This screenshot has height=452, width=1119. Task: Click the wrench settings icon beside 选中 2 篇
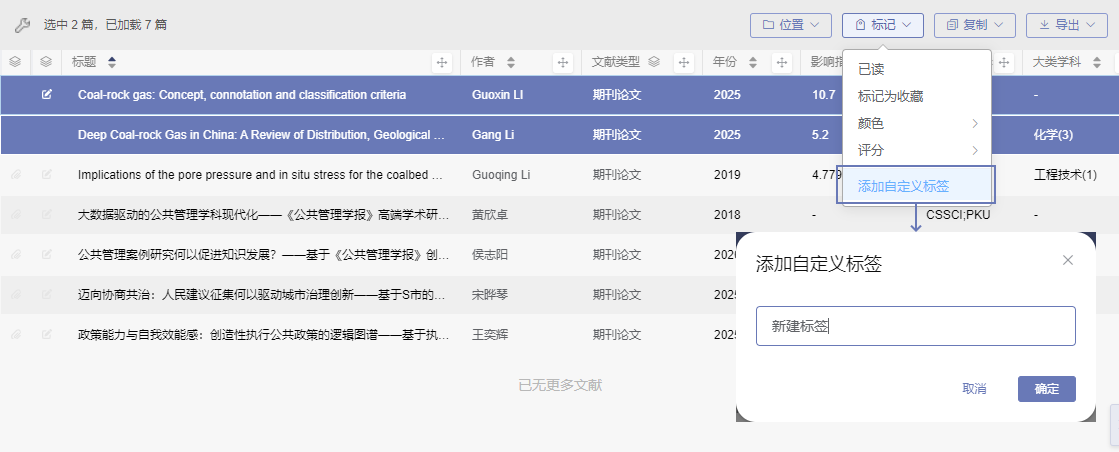click(22, 26)
